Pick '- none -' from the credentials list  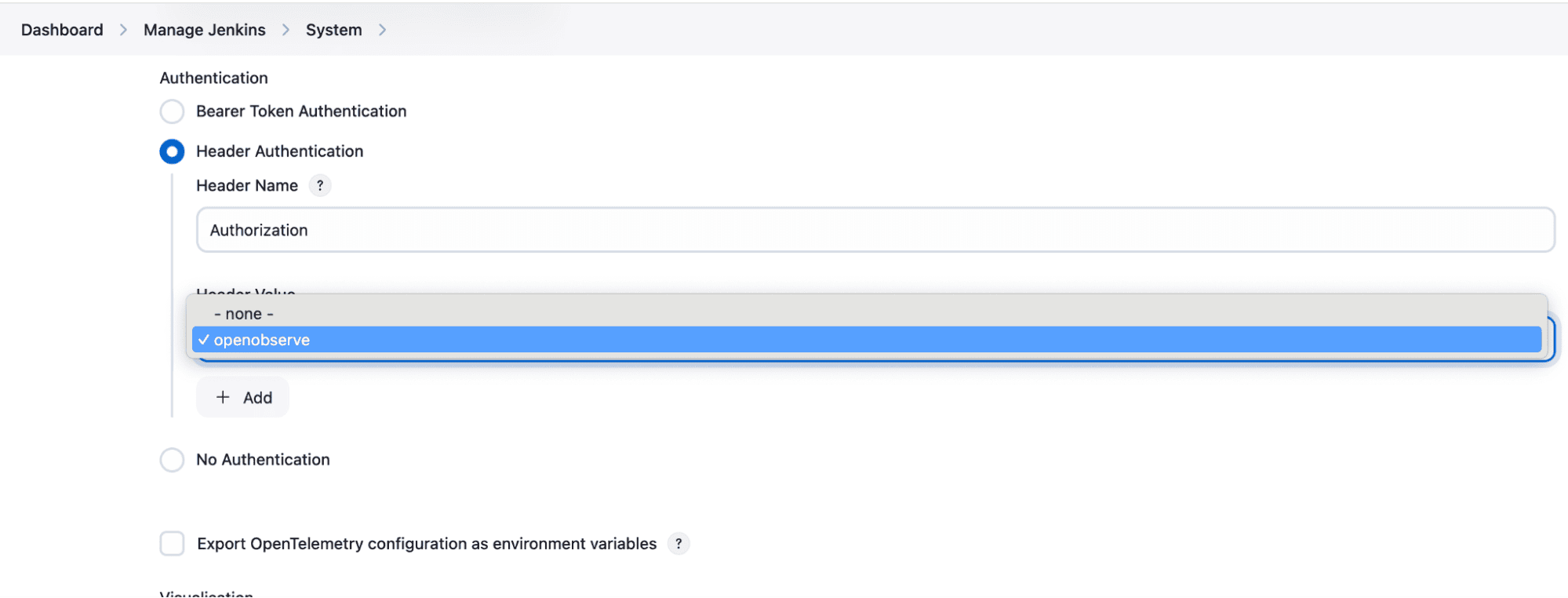244,314
